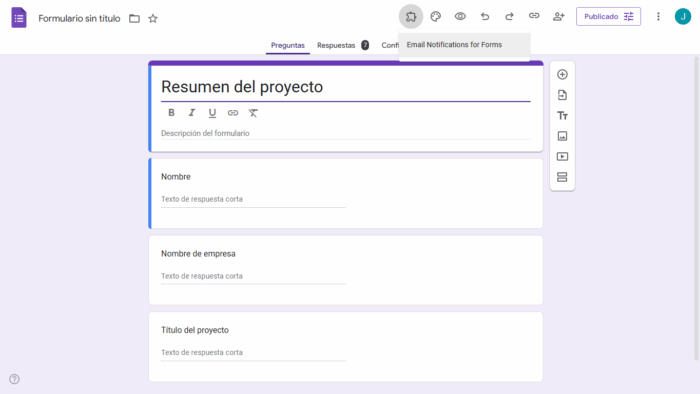
Task: Preview the form with eye icon
Action: 460,17
